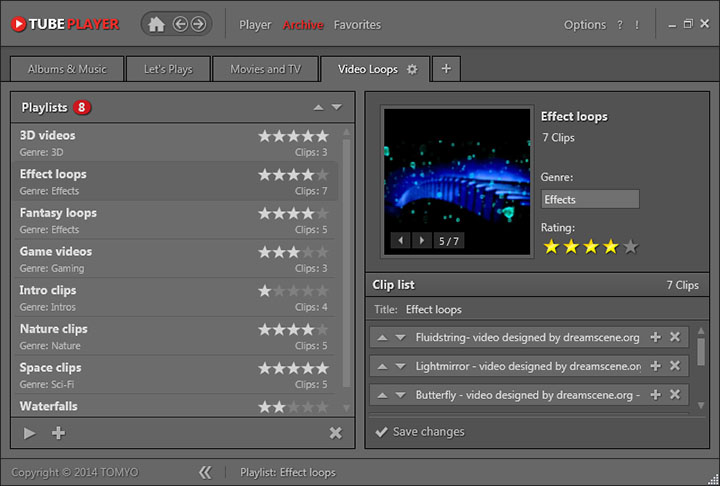
Task: Move the Fluidstring clip up
Action: (382, 338)
